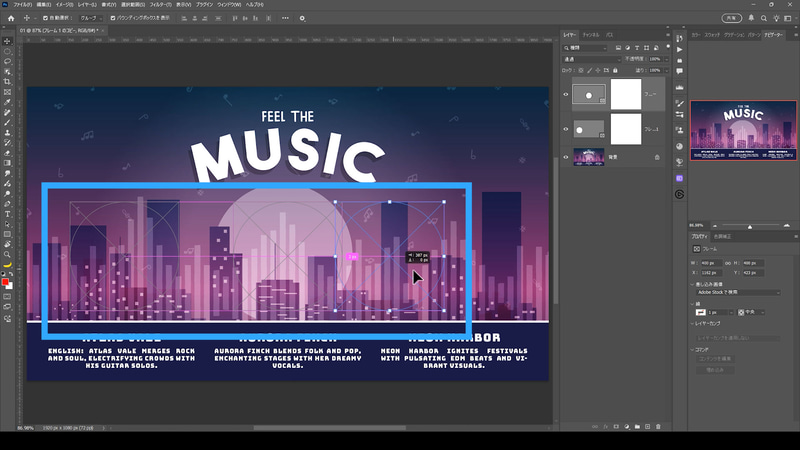The height and width of the screenshot is (450, 800).
Task: Open the Actions play icon panel
Action: pos(680,49)
